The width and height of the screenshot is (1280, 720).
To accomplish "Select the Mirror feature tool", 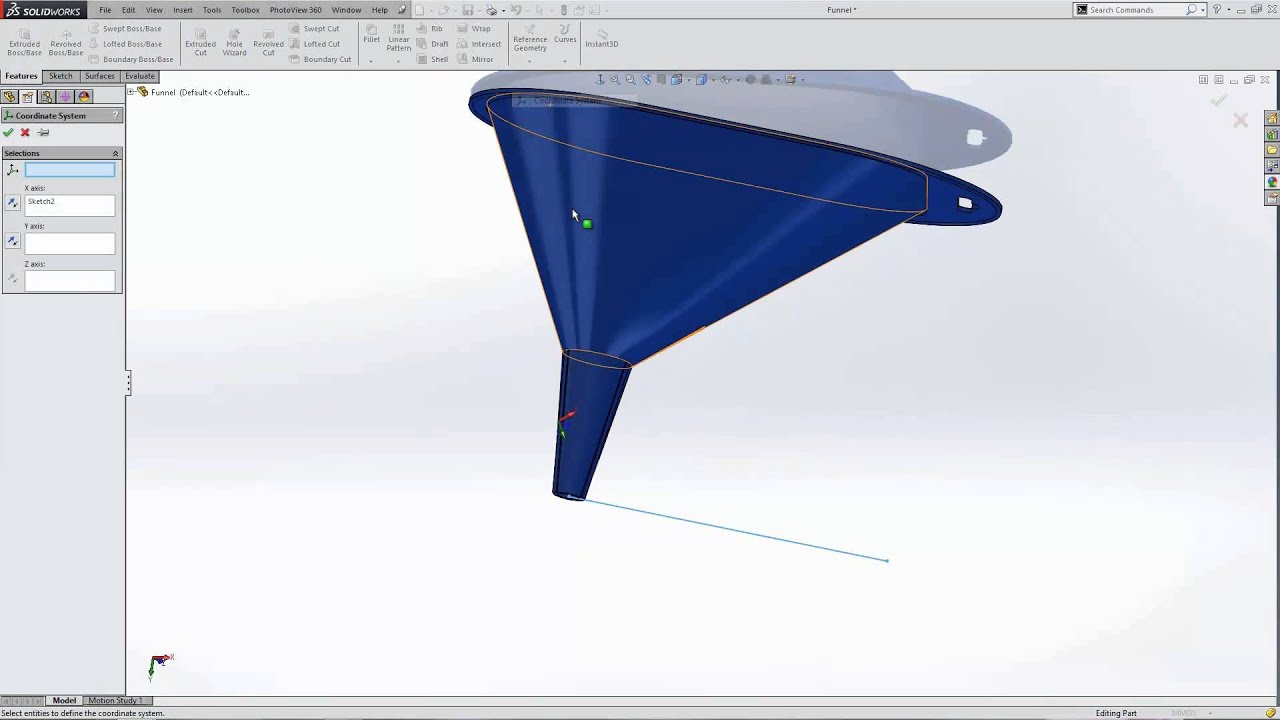I will point(476,59).
